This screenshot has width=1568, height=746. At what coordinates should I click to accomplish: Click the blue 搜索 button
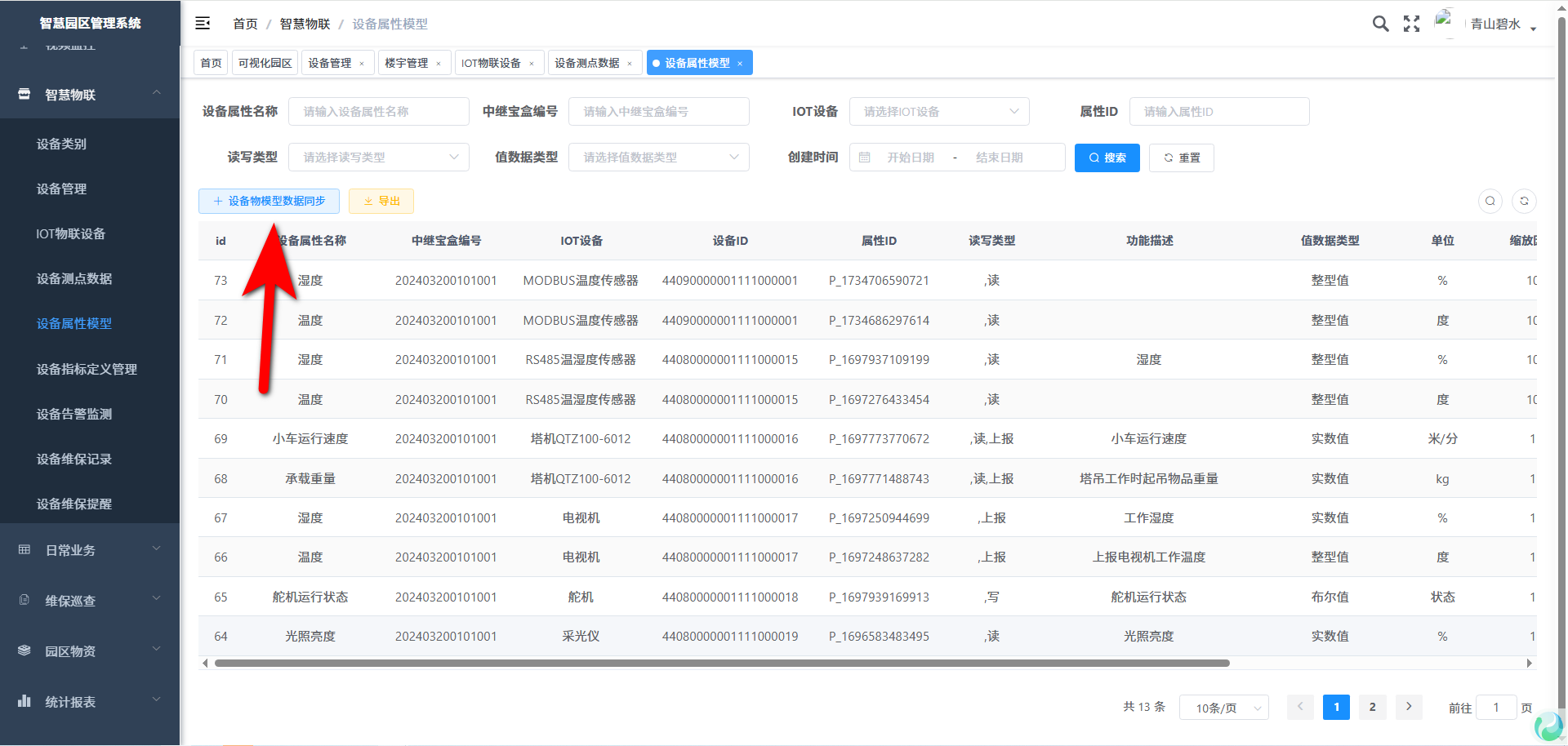(x=1107, y=158)
